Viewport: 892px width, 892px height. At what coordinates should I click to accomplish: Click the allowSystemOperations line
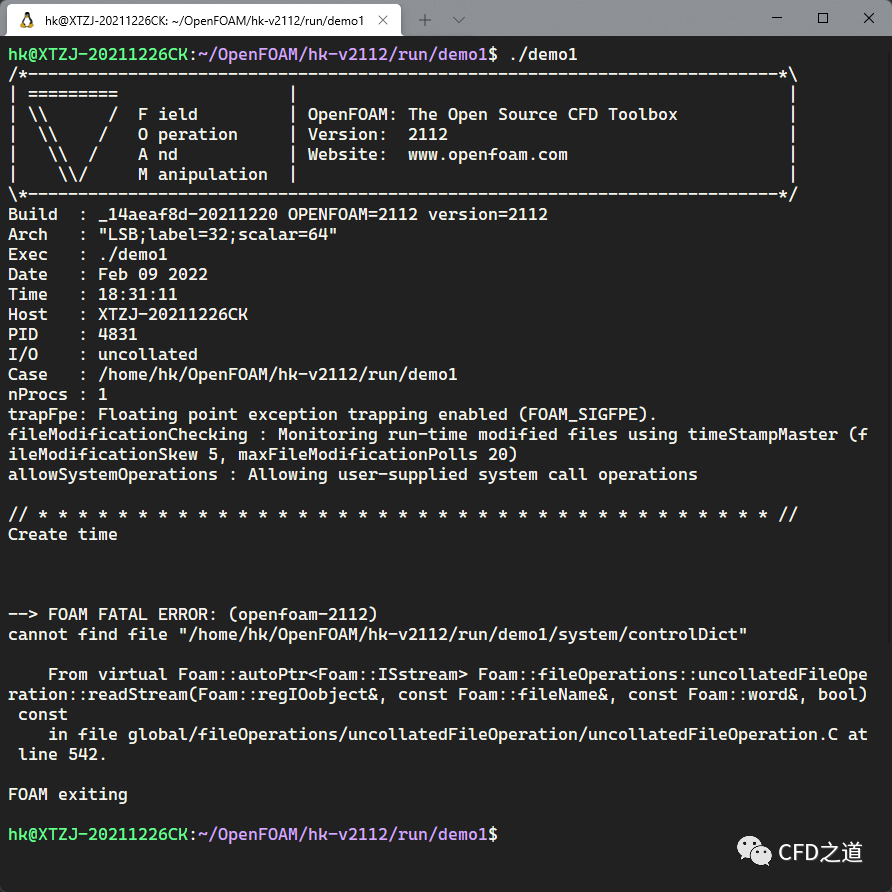353,474
